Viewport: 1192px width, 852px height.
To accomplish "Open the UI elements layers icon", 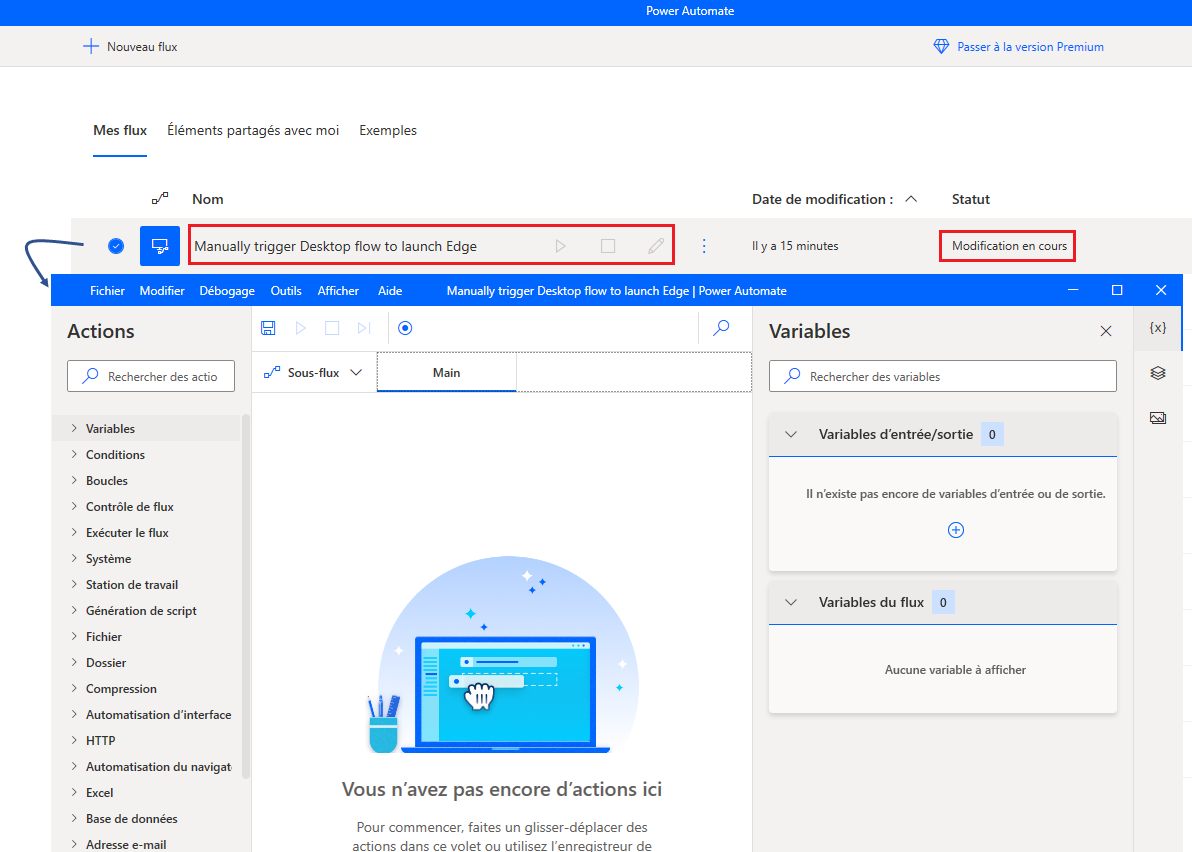I will tap(1158, 372).
